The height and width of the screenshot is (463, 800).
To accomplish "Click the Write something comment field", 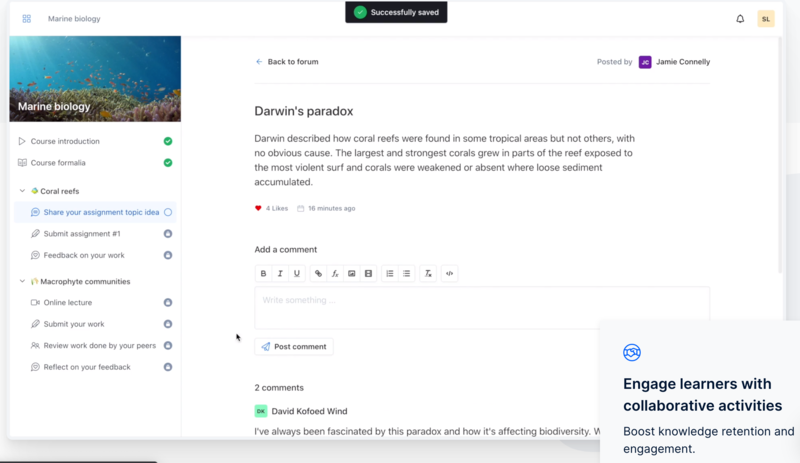I will click(481, 306).
